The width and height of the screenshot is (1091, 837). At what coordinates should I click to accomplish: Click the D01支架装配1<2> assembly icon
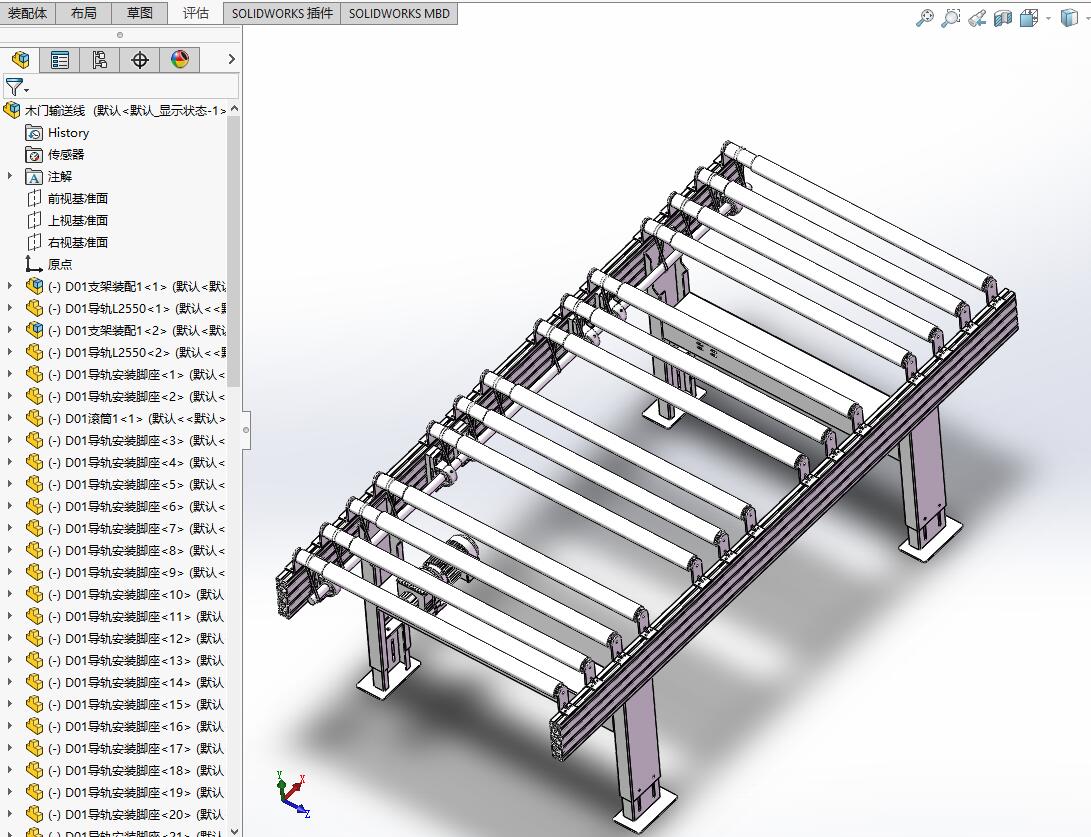click(x=34, y=330)
